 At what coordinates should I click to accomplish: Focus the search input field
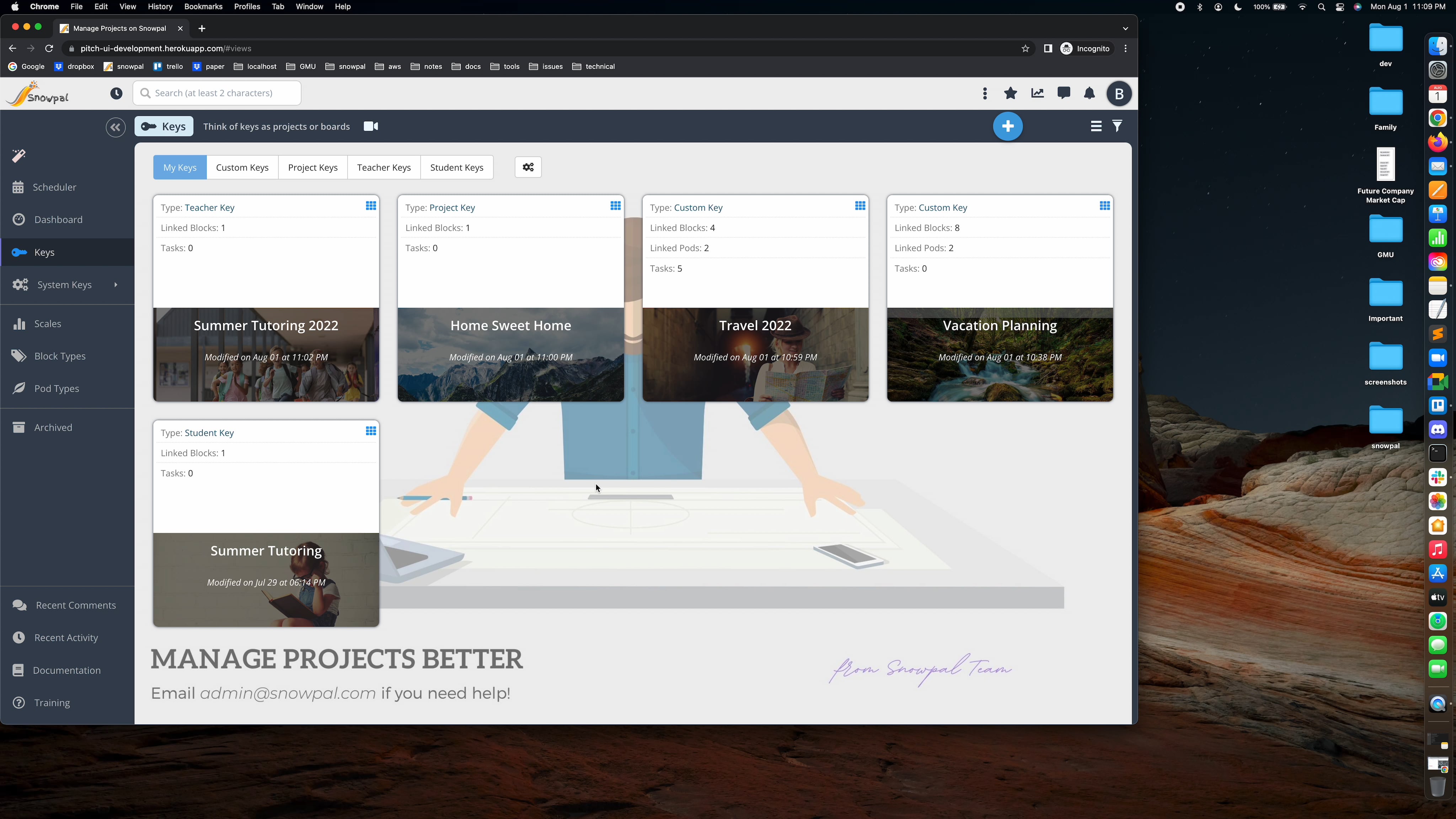point(217,93)
